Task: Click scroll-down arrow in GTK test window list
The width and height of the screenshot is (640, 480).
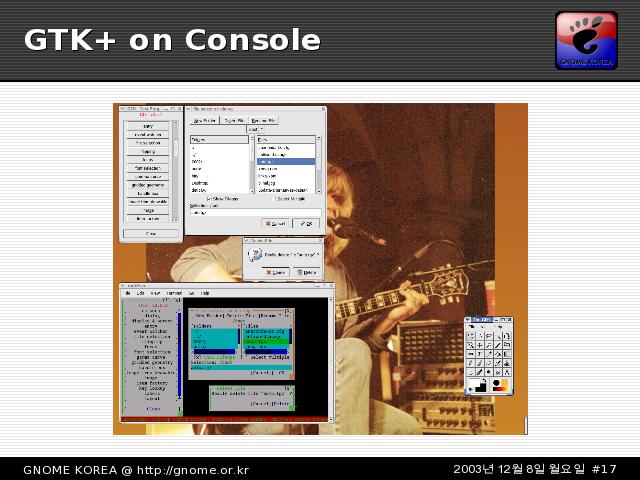Action: pos(176,222)
